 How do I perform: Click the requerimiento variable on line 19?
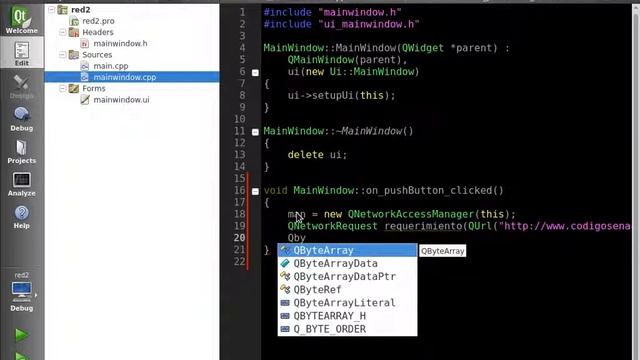click(x=423, y=226)
